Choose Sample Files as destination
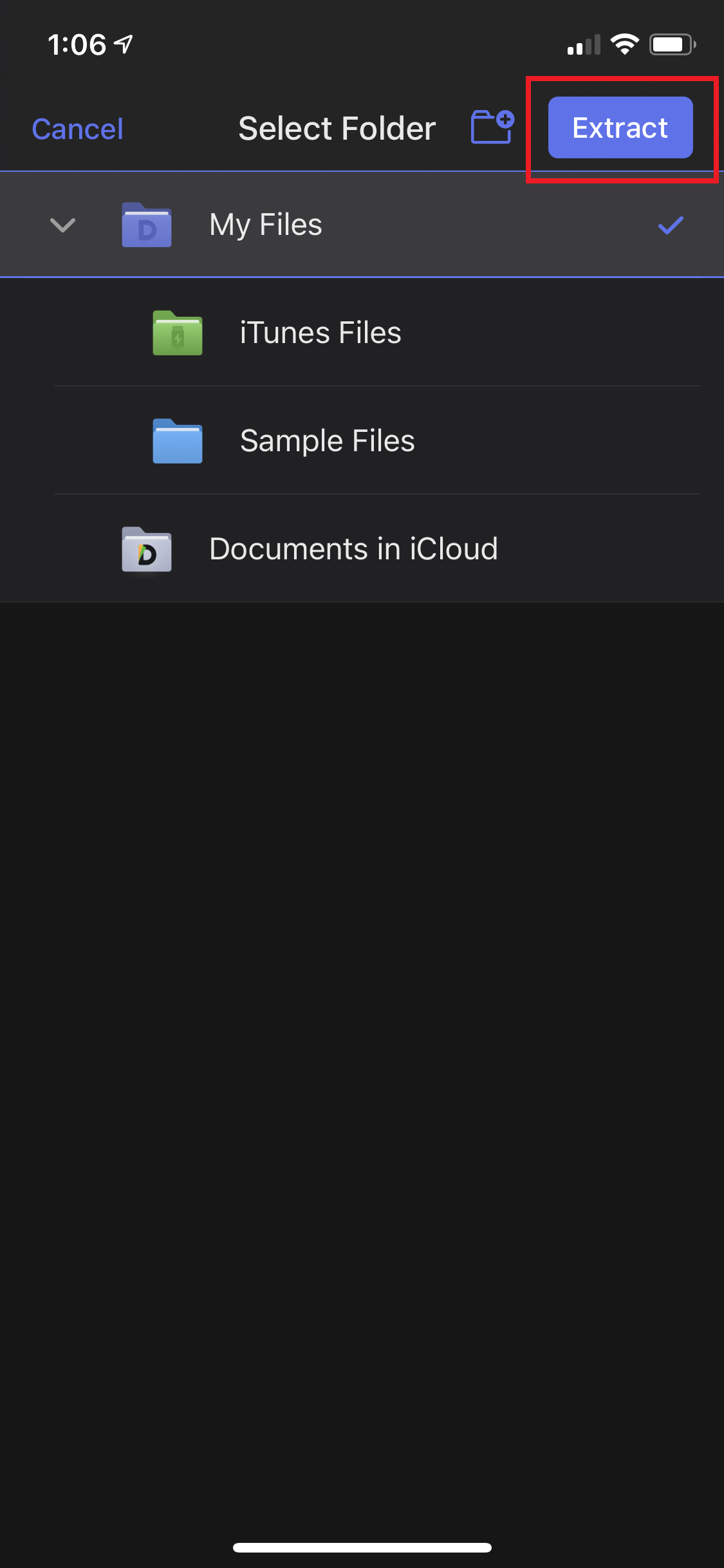The image size is (724, 1568). [327, 441]
